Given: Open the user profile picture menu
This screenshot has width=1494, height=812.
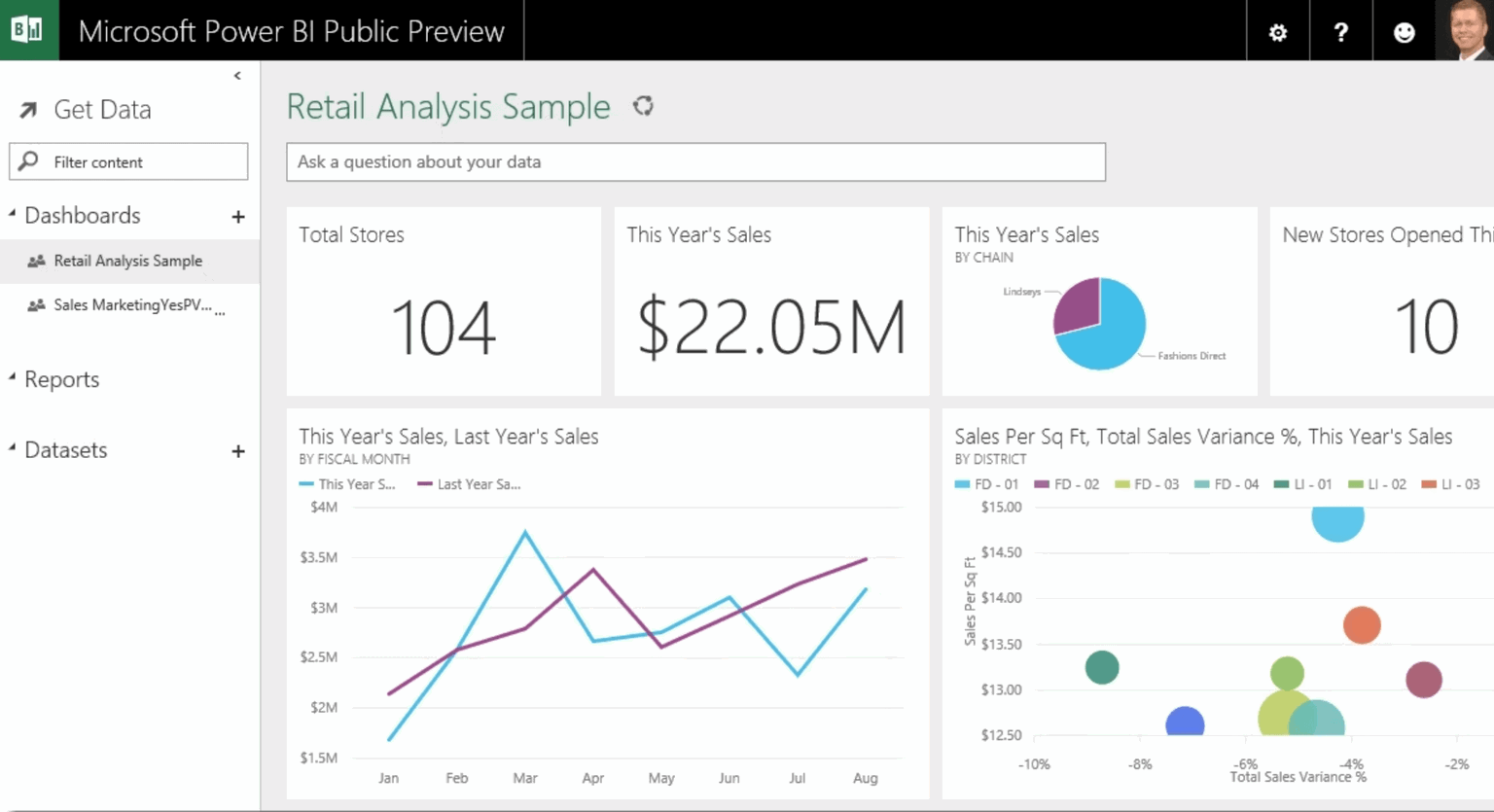Looking at the screenshot, I should tap(1466, 30).
